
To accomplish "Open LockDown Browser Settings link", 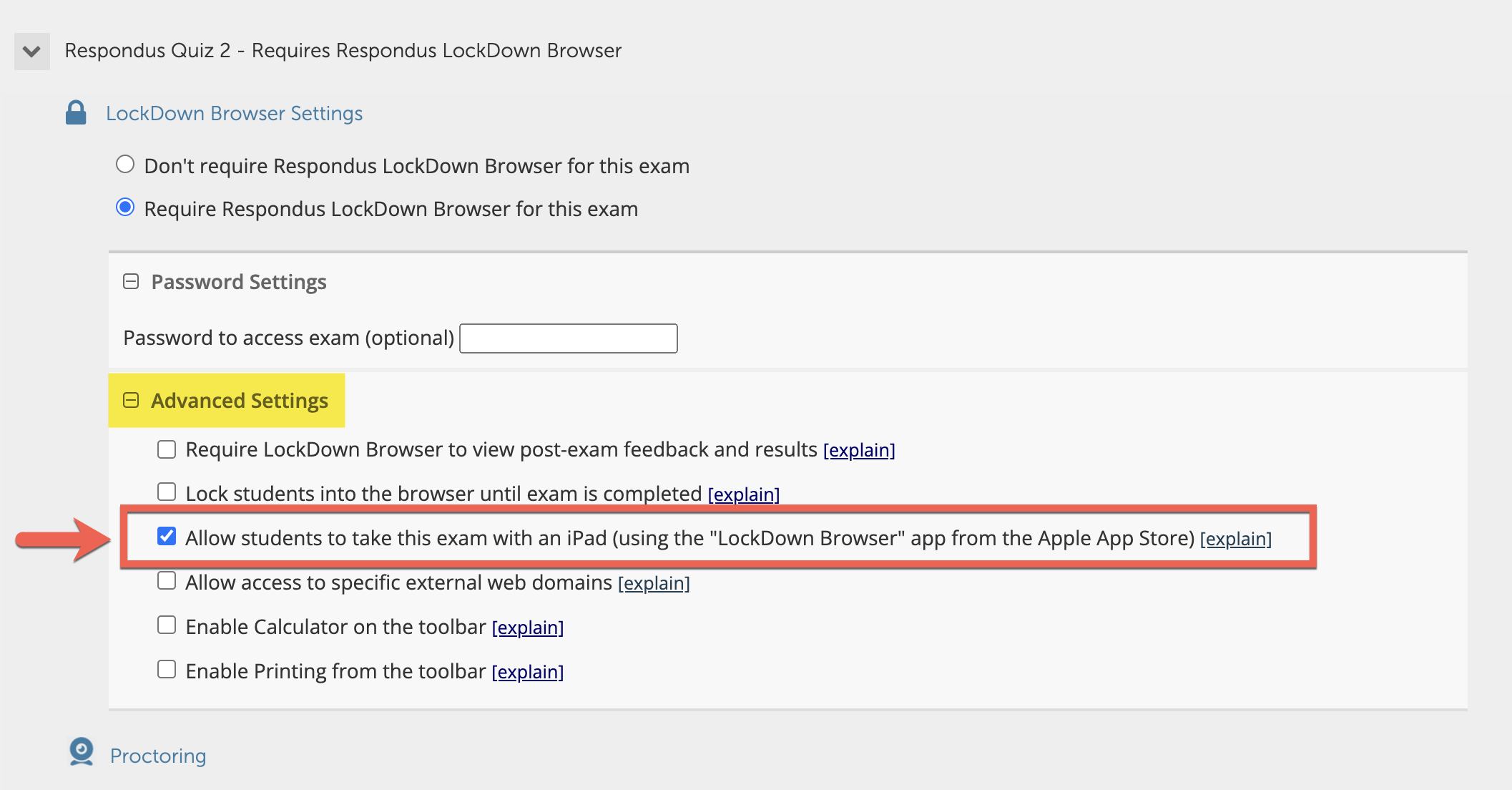I will (x=234, y=114).
